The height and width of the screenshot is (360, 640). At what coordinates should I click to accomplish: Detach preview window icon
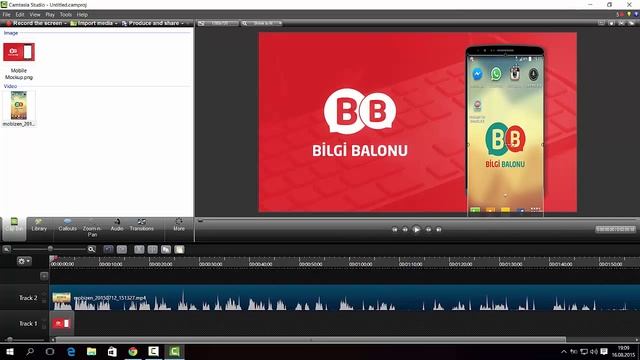(x=631, y=23)
